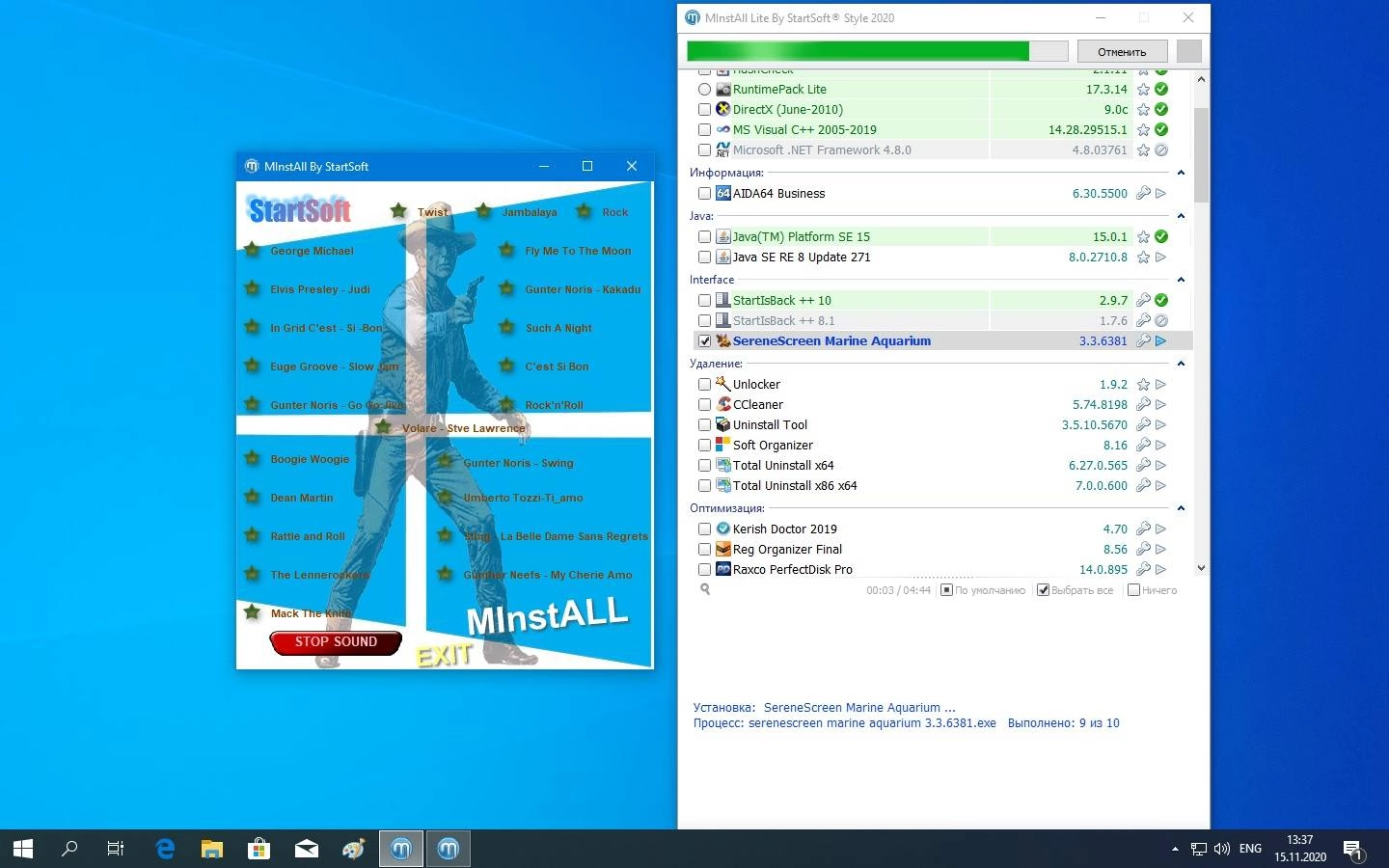
Task: Click the key icon in the StartIsBack ++ 10 row
Action: pyautogui.click(x=1143, y=301)
